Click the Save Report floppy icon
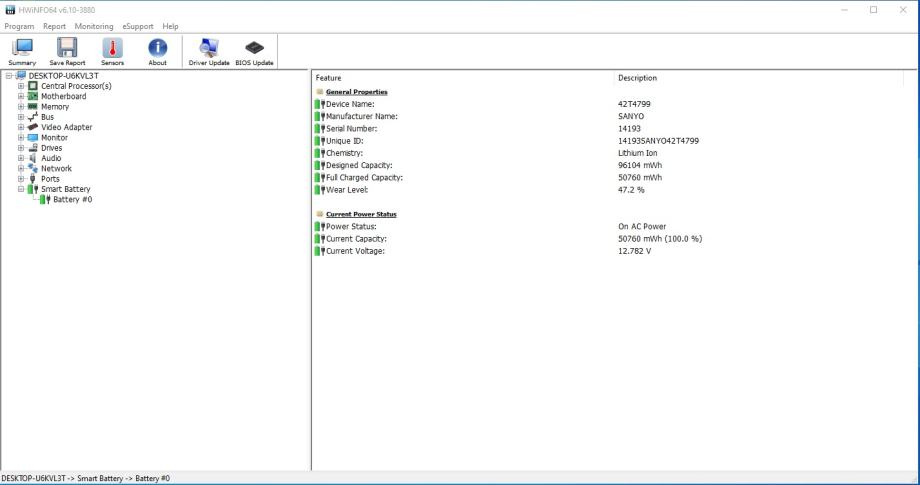Viewport: 920px width, 485px height. click(67, 51)
